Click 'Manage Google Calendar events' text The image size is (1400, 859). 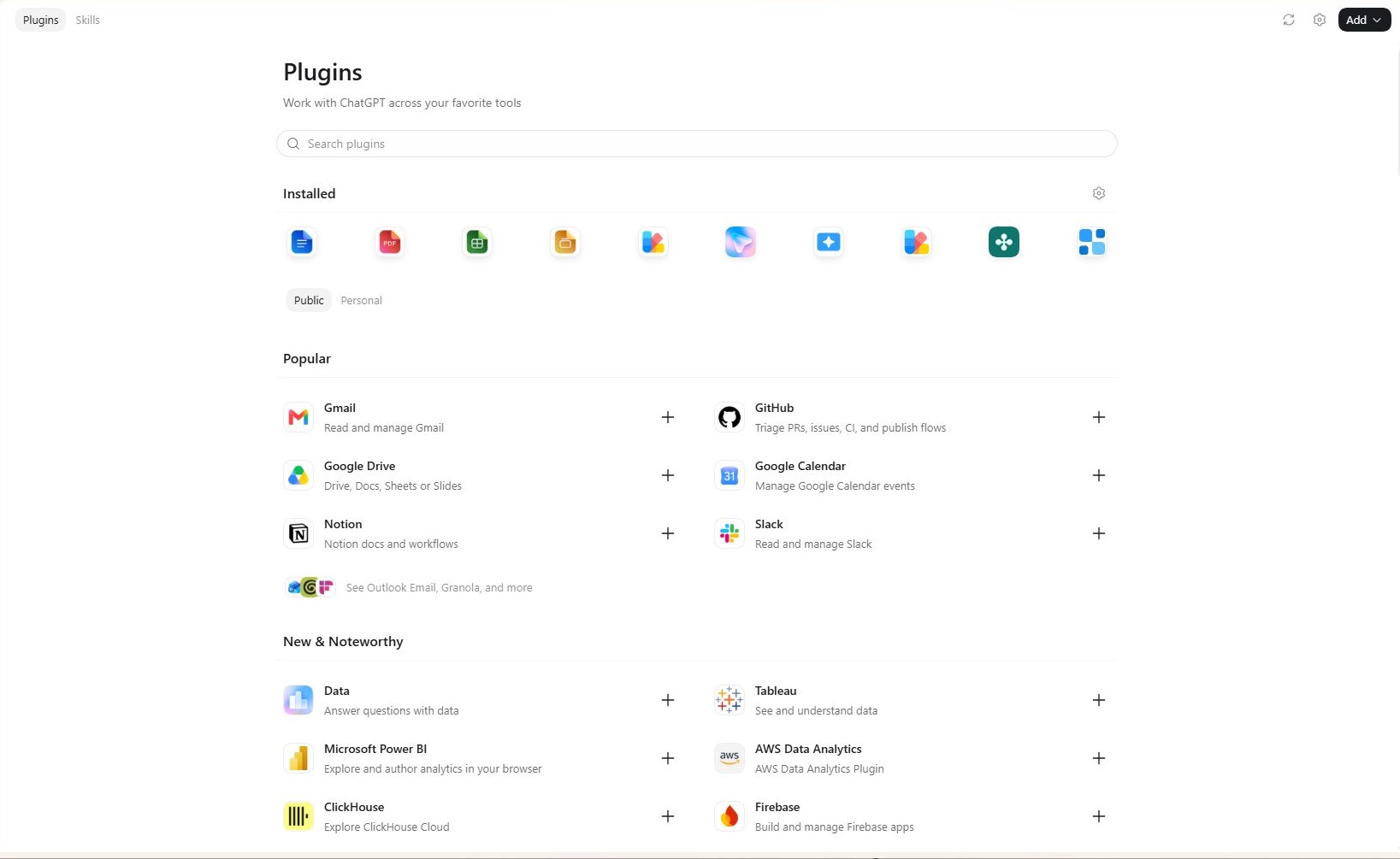click(x=835, y=485)
